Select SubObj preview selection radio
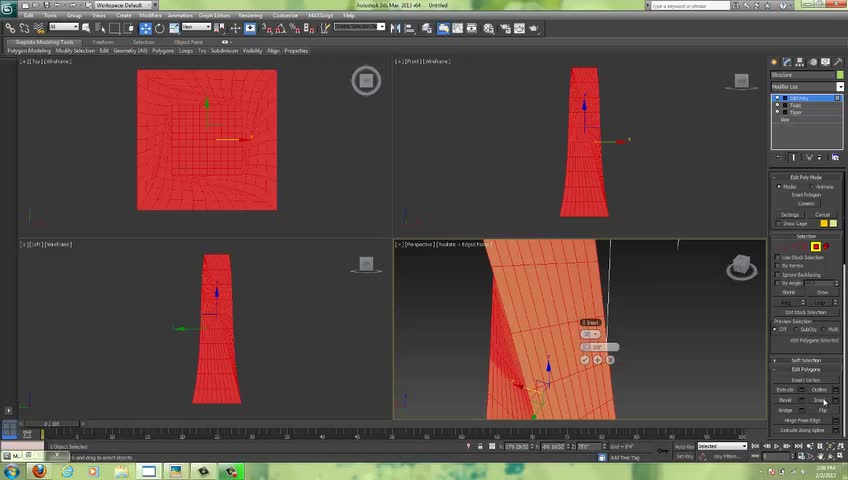 (796, 329)
